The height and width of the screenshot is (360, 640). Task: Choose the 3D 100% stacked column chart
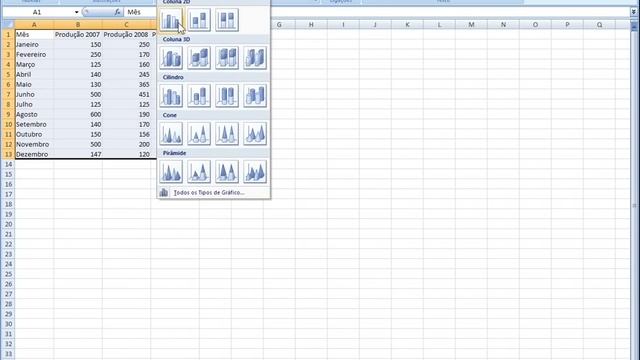click(x=227, y=58)
